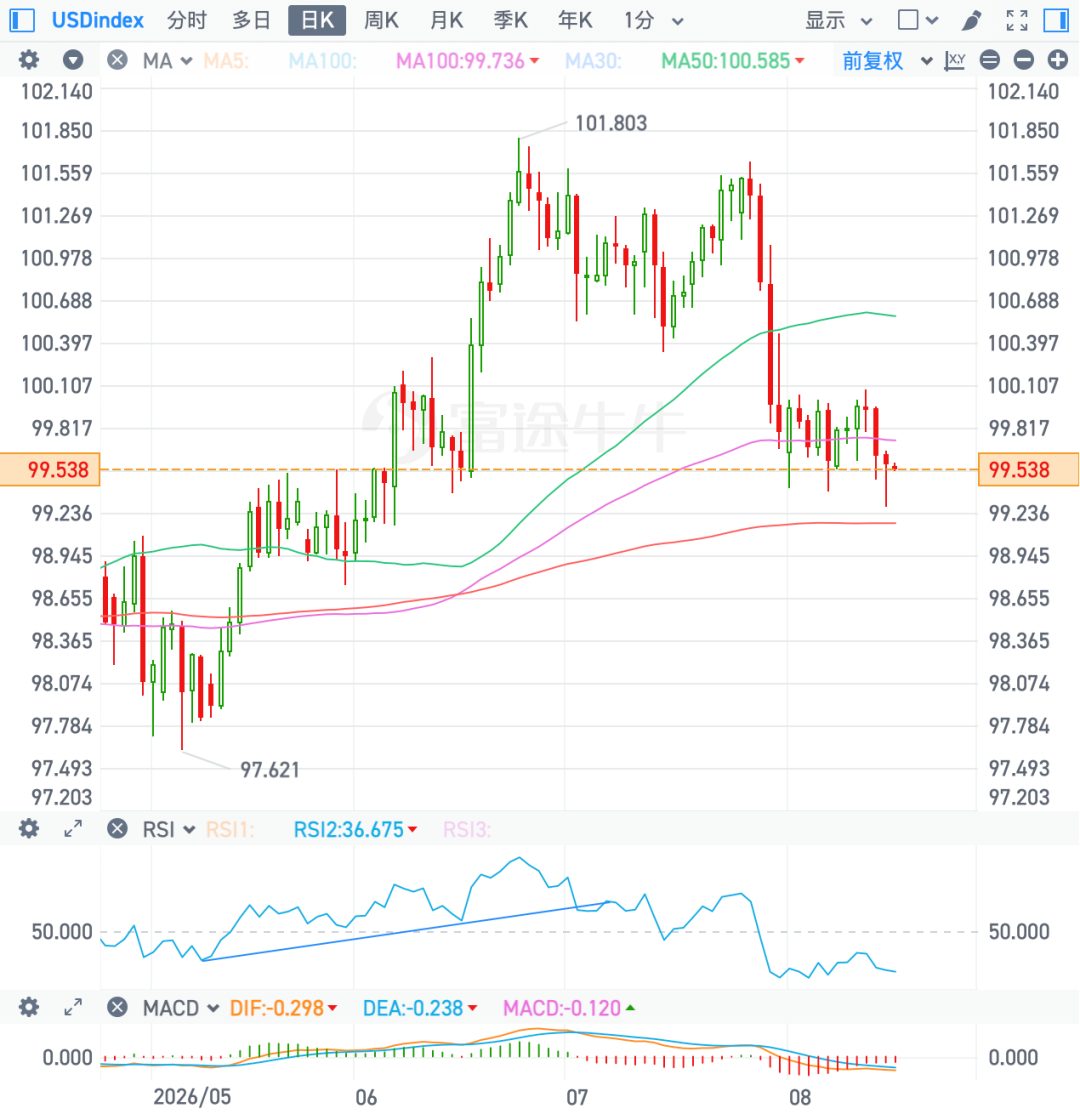Image resolution: width=1080 pixels, height=1114 pixels.
Task: Open the 显示 display dropdown
Action: point(838,21)
